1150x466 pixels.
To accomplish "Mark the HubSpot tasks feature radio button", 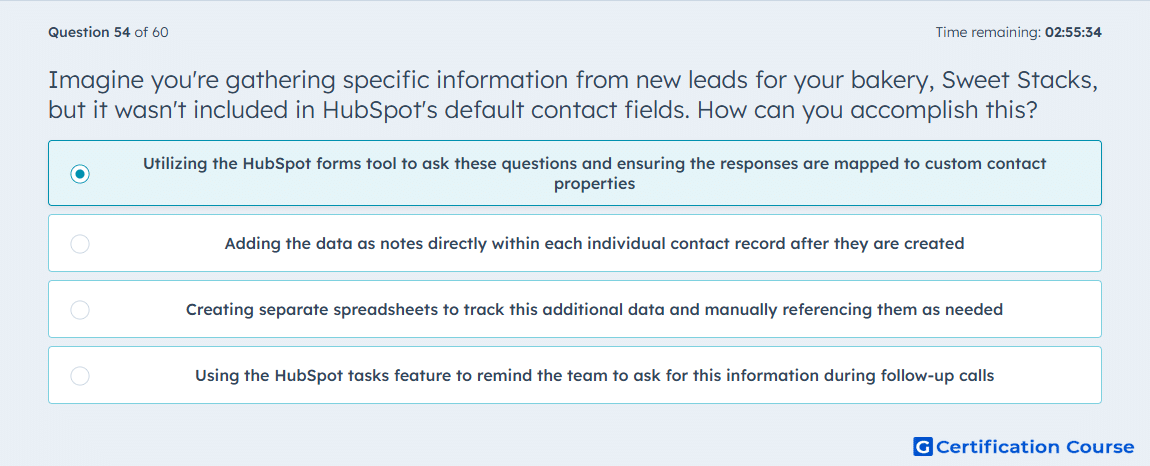I will 80,376.
